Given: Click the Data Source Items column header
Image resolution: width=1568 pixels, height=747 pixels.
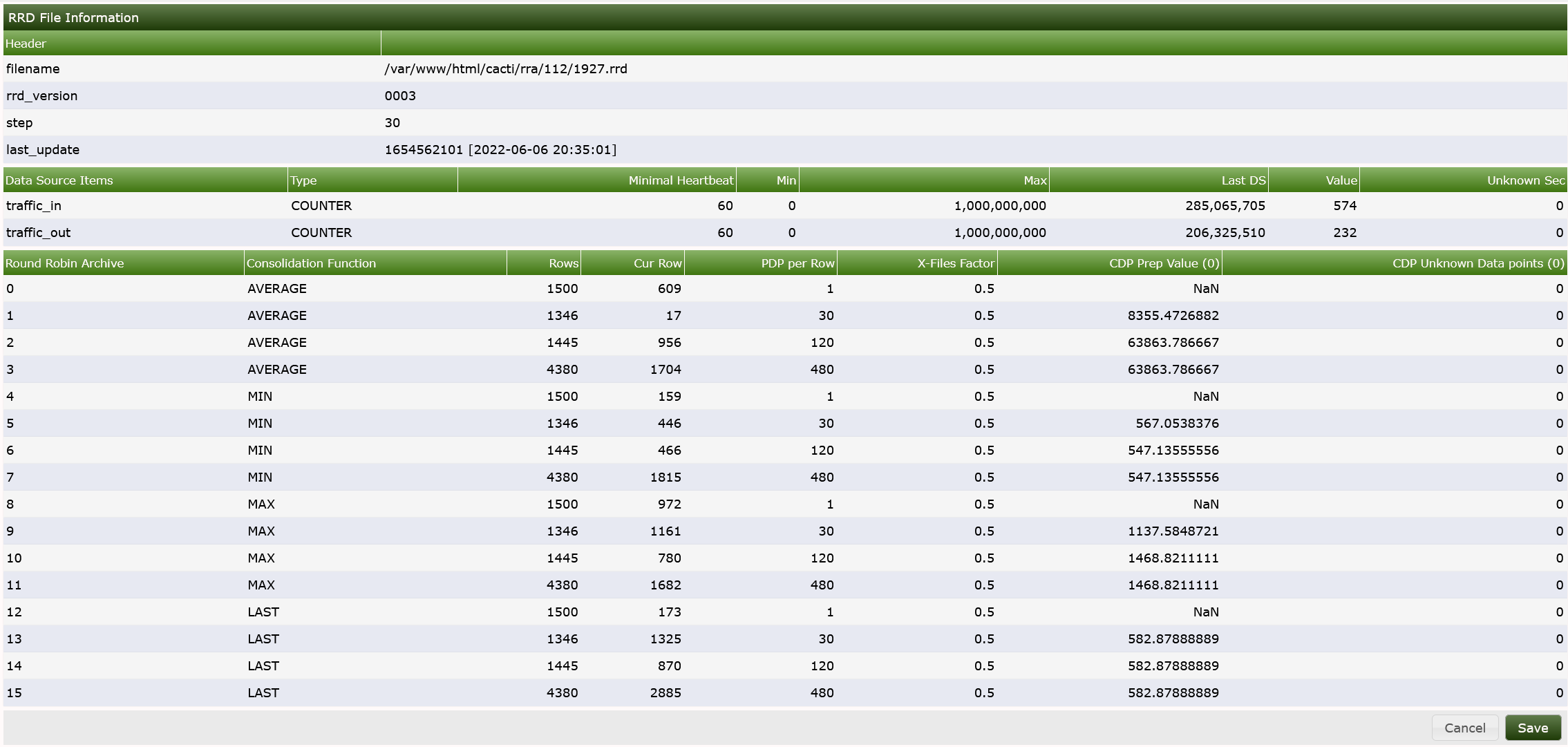Looking at the screenshot, I should click(x=145, y=180).
